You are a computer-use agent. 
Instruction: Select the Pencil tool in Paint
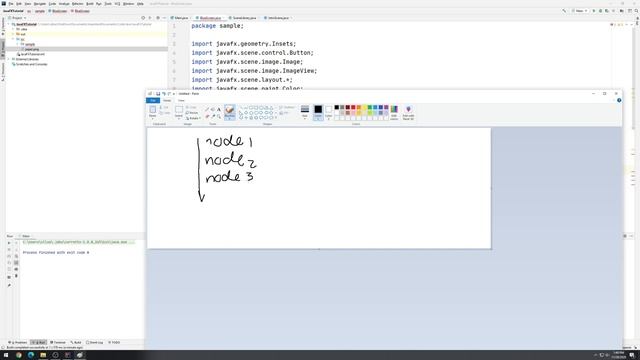point(207,109)
